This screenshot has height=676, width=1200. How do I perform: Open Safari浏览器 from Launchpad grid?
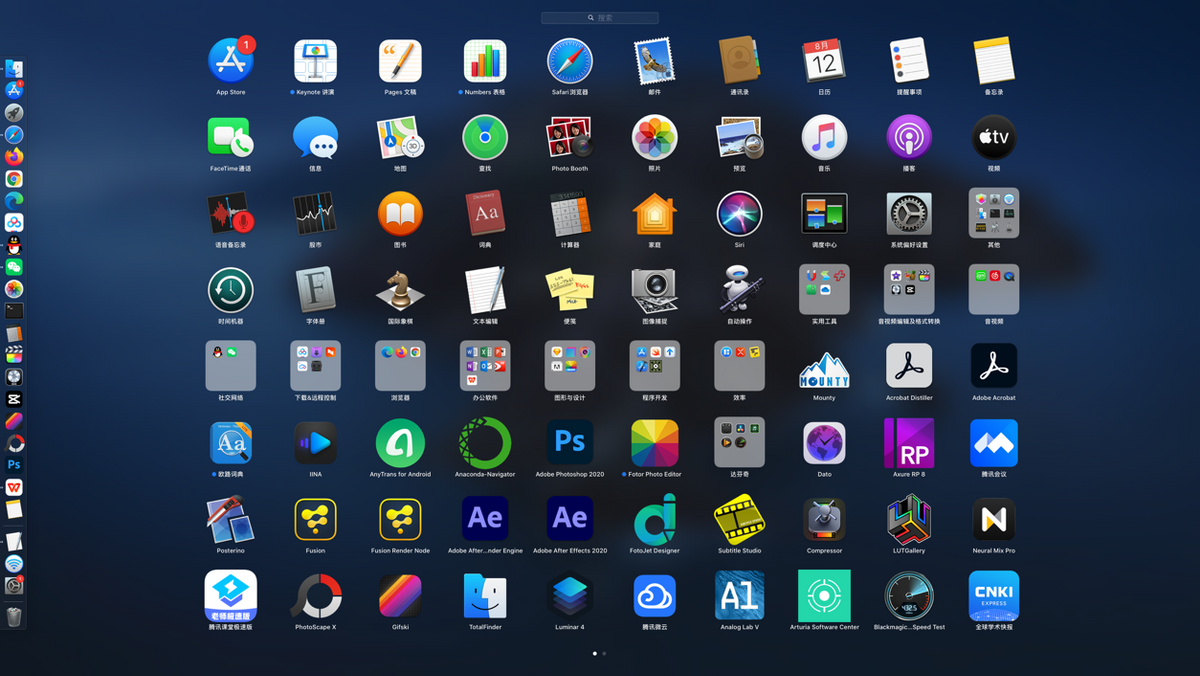(570, 60)
